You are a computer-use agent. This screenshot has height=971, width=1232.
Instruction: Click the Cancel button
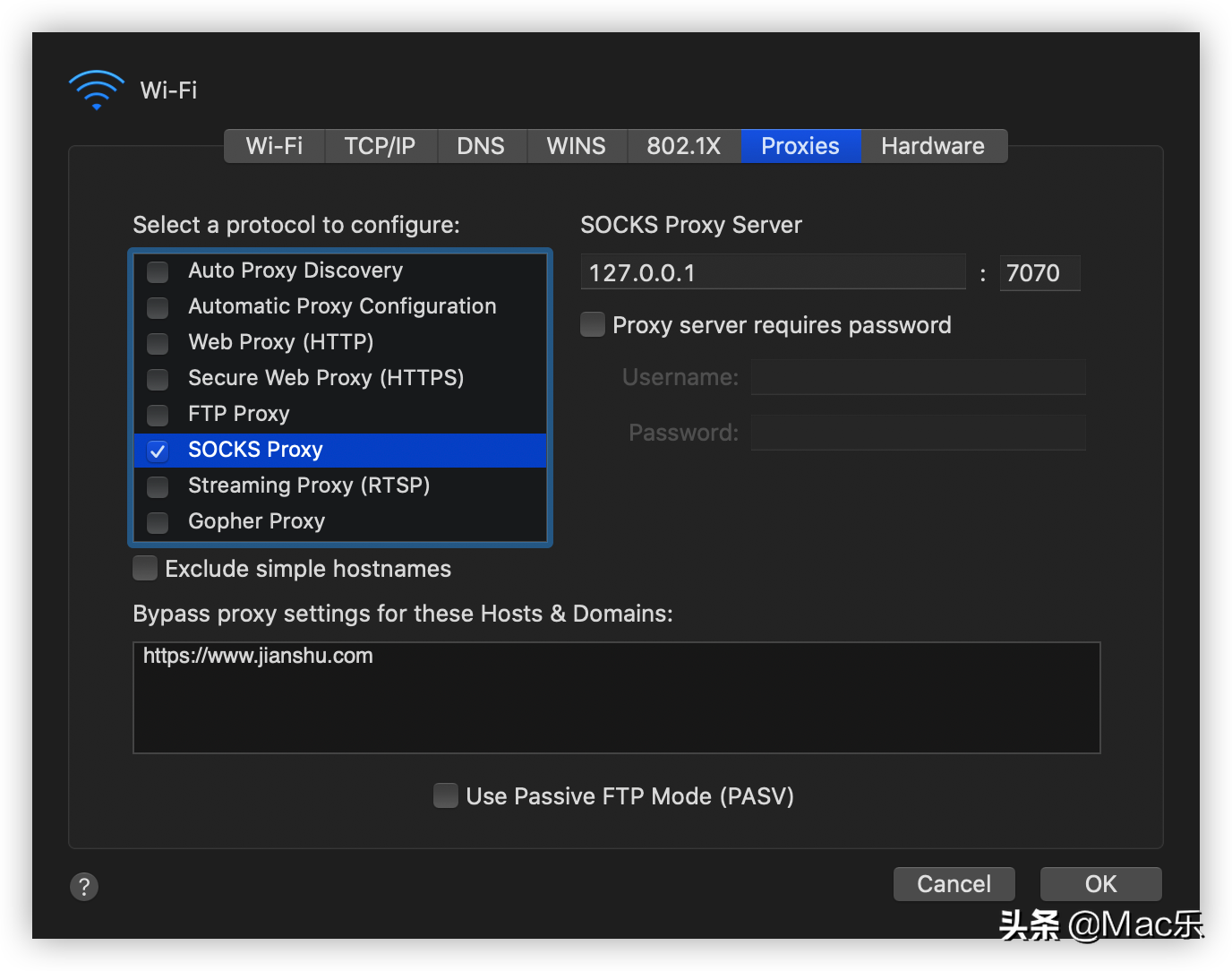[954, 884]
